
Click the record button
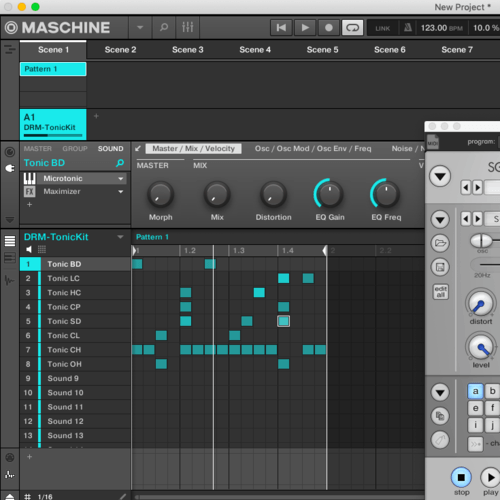pos(329,28)
